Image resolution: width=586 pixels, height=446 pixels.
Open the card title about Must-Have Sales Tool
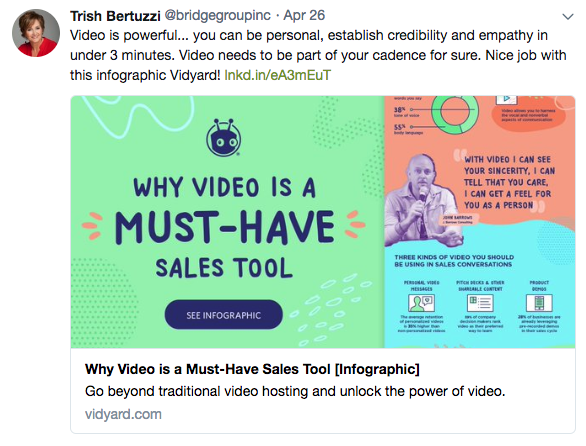(252, 369)
